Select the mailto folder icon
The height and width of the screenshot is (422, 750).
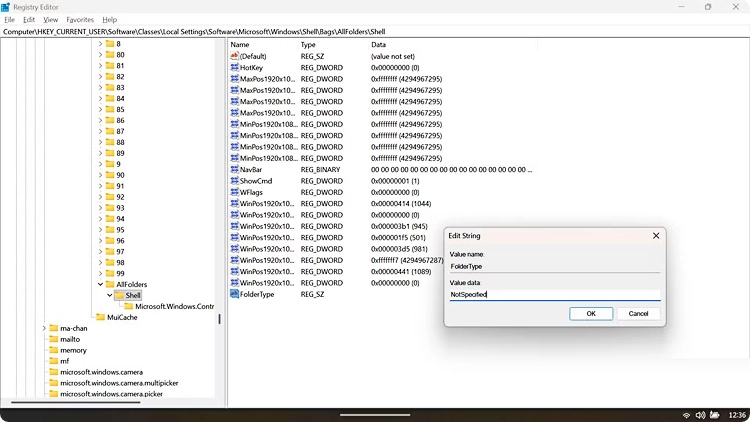(x=54, y=339)
